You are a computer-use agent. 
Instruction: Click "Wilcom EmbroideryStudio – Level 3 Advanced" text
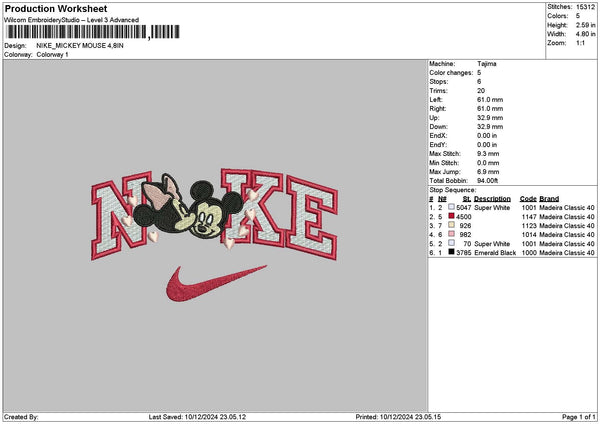72,20
